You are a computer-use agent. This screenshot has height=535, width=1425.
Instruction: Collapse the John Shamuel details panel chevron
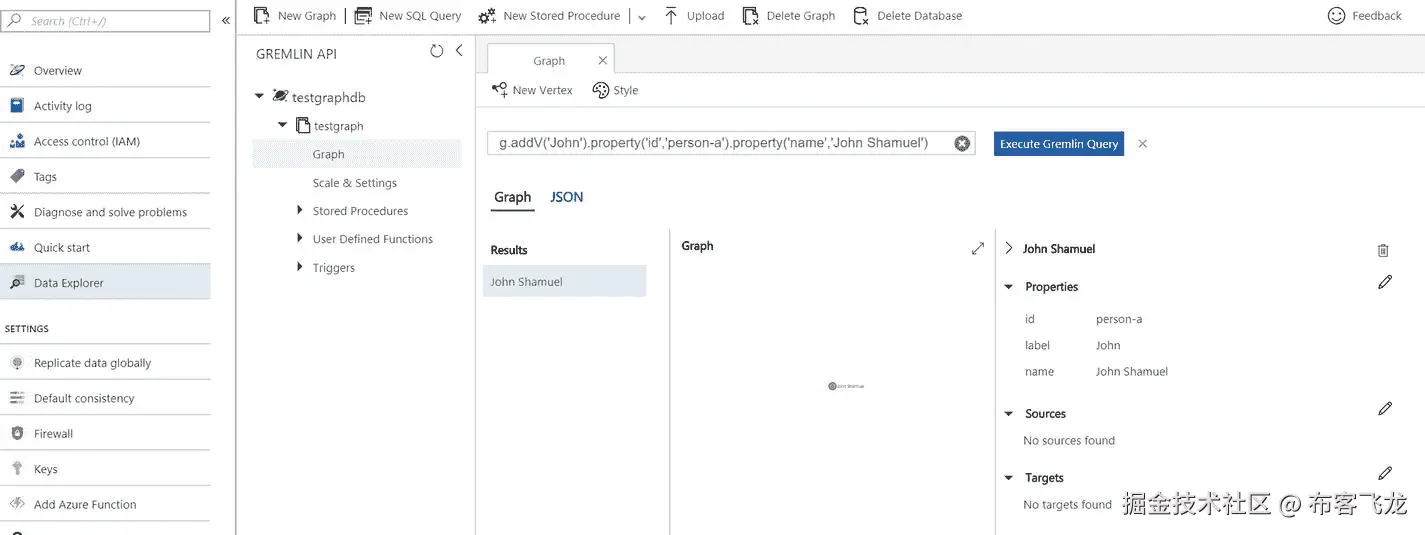pos(1008,248)
